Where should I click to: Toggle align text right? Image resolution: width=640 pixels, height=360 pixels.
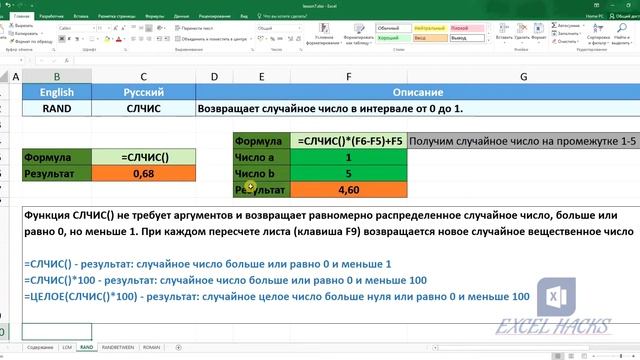click(149, 39)
